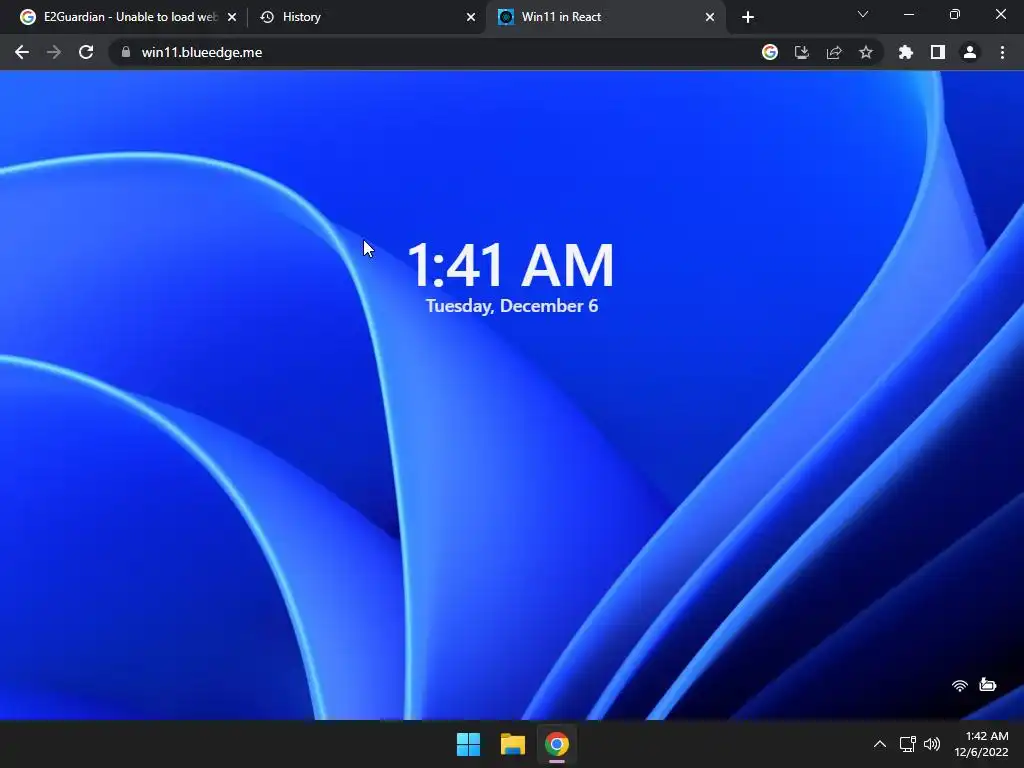The image size is (1024, 768).
Task: Expand the tab search dropdown
Action: pyautogui.click(x=863, y=14)
